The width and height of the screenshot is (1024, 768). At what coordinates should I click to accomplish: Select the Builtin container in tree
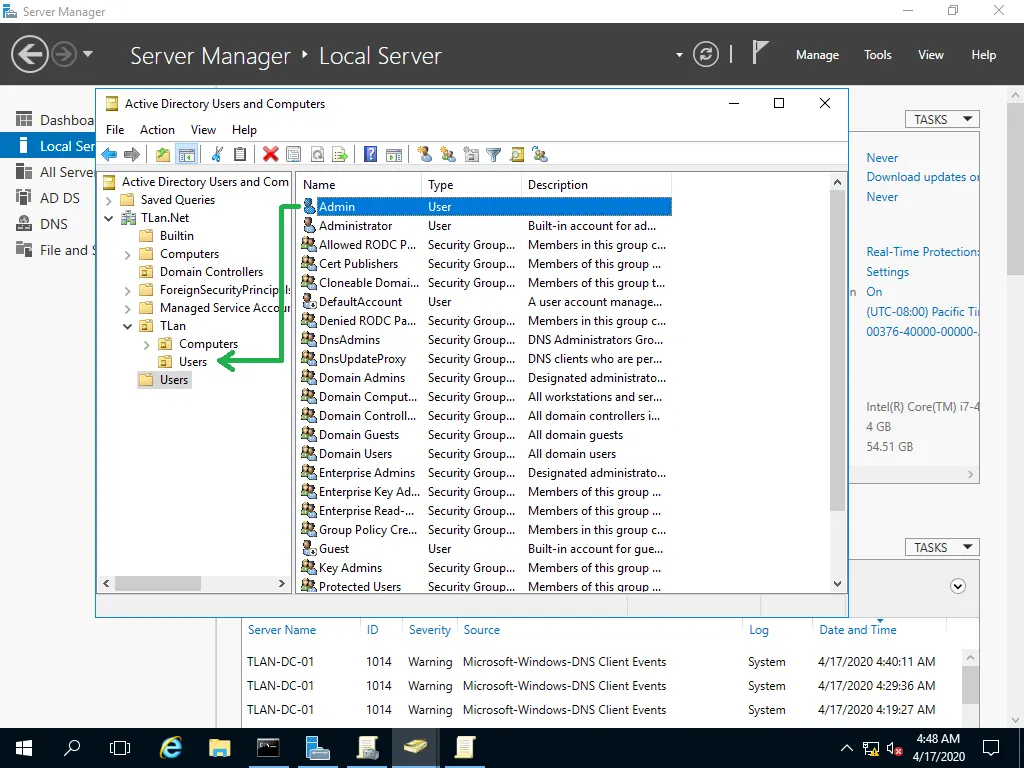coord(177,236)
